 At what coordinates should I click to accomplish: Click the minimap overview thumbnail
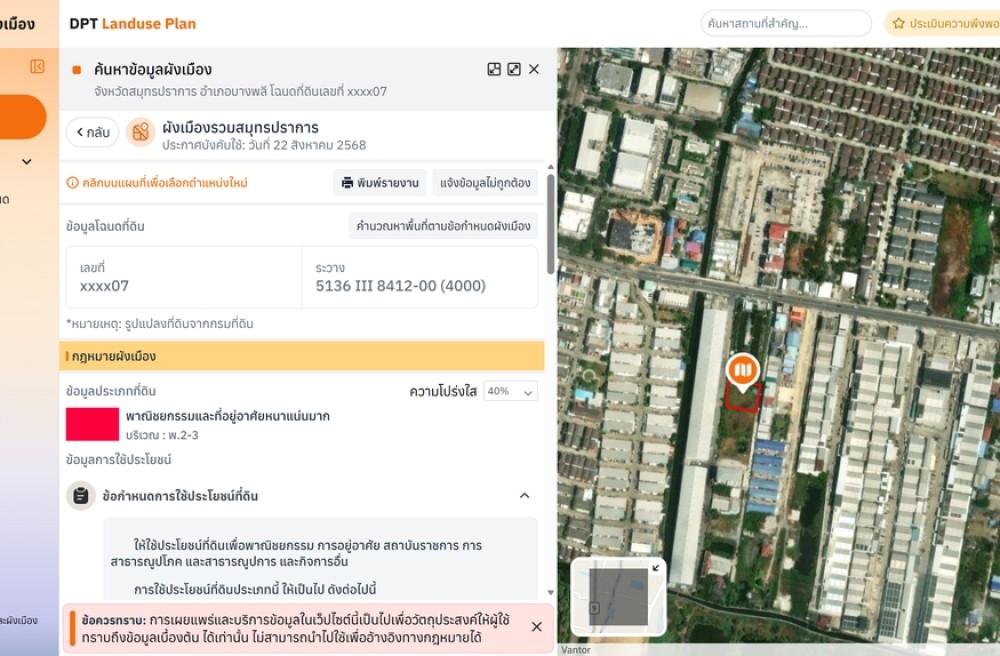coord(618,597)
